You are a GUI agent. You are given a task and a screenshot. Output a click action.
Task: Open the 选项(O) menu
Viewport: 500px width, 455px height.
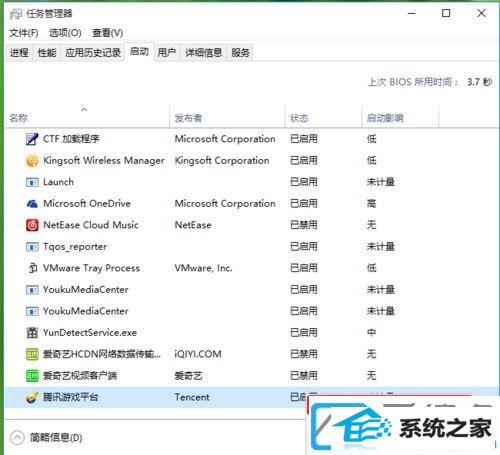pos(65,33)
